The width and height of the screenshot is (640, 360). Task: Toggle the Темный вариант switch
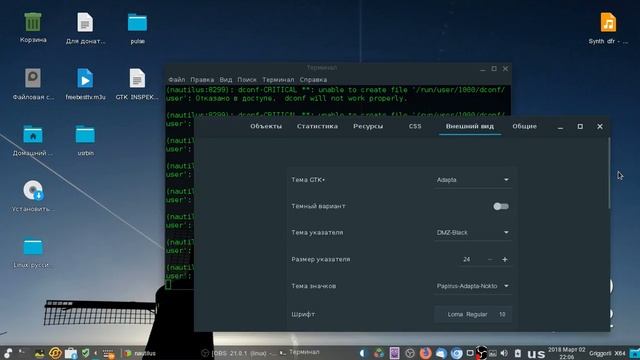[x=501, y=206]
